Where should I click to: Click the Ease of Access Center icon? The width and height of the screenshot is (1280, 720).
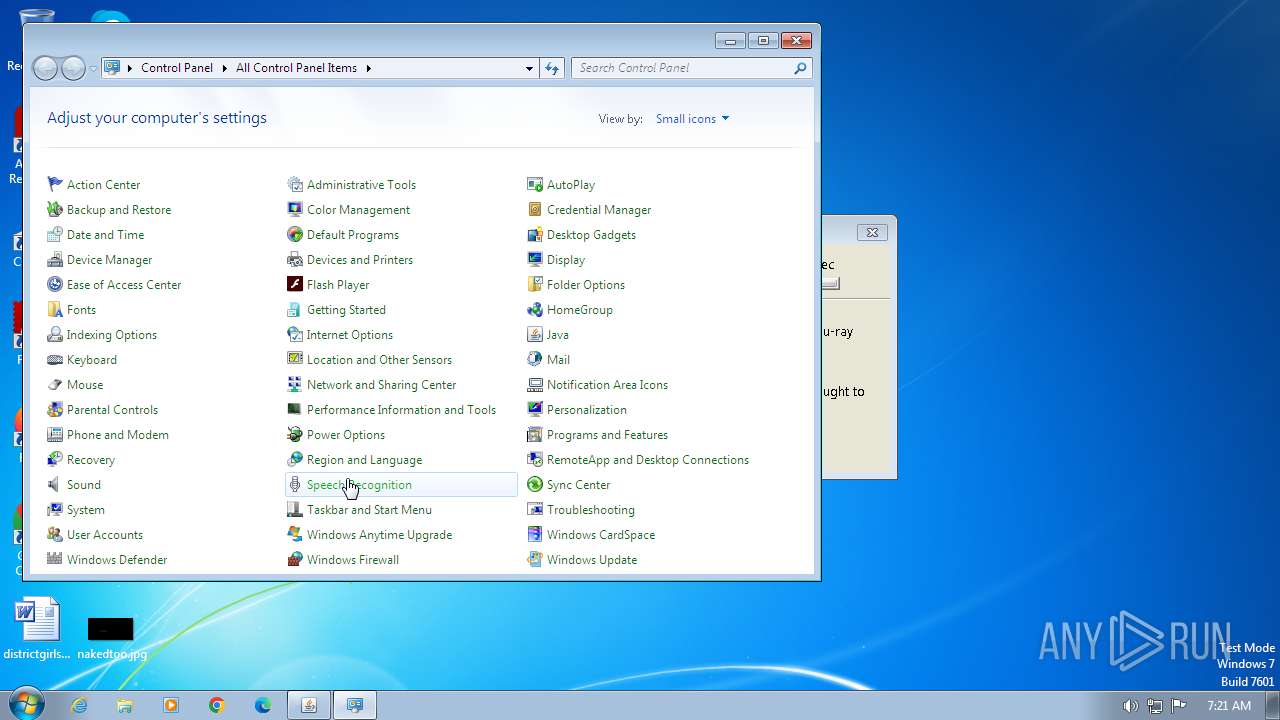55,284
